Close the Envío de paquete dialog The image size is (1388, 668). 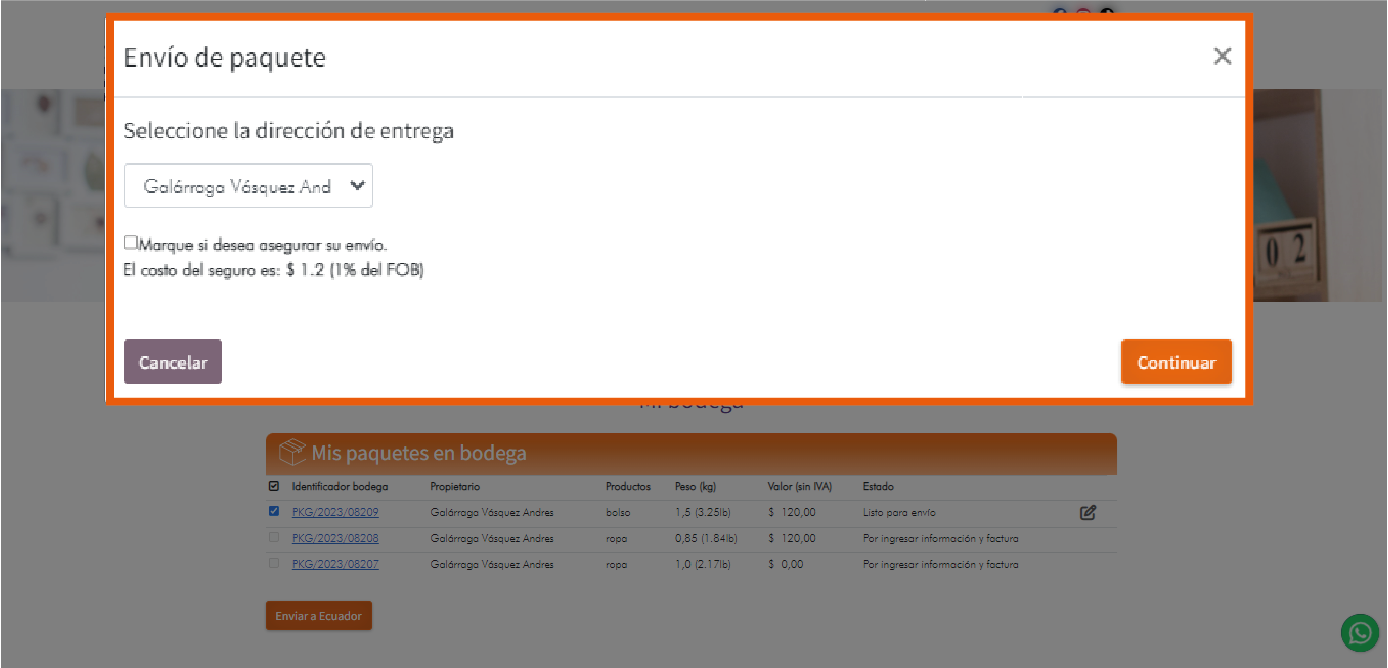(1222, 57)
